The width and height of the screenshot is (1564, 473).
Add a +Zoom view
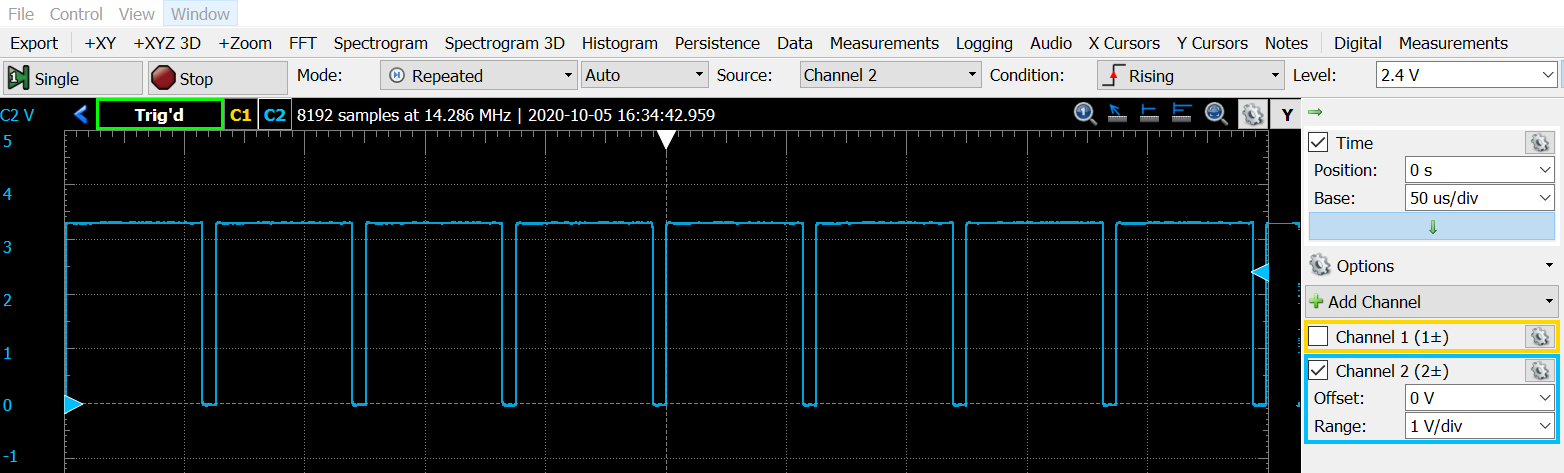(x=245, y=43)
